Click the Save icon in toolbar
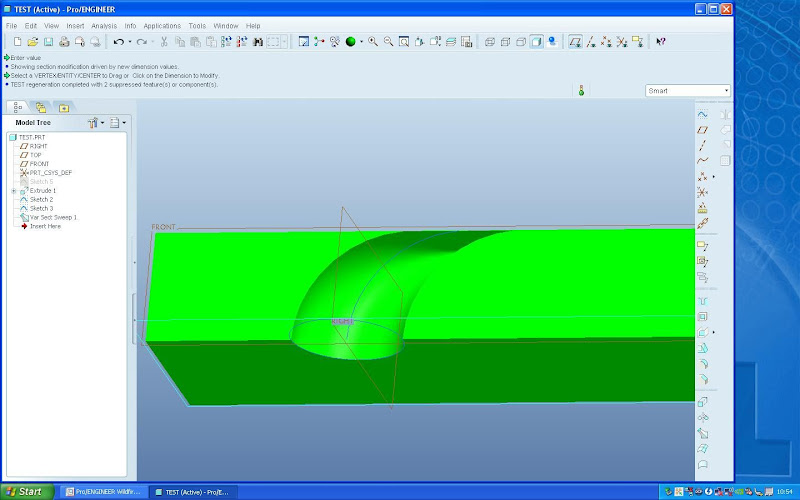 (47, 42)
